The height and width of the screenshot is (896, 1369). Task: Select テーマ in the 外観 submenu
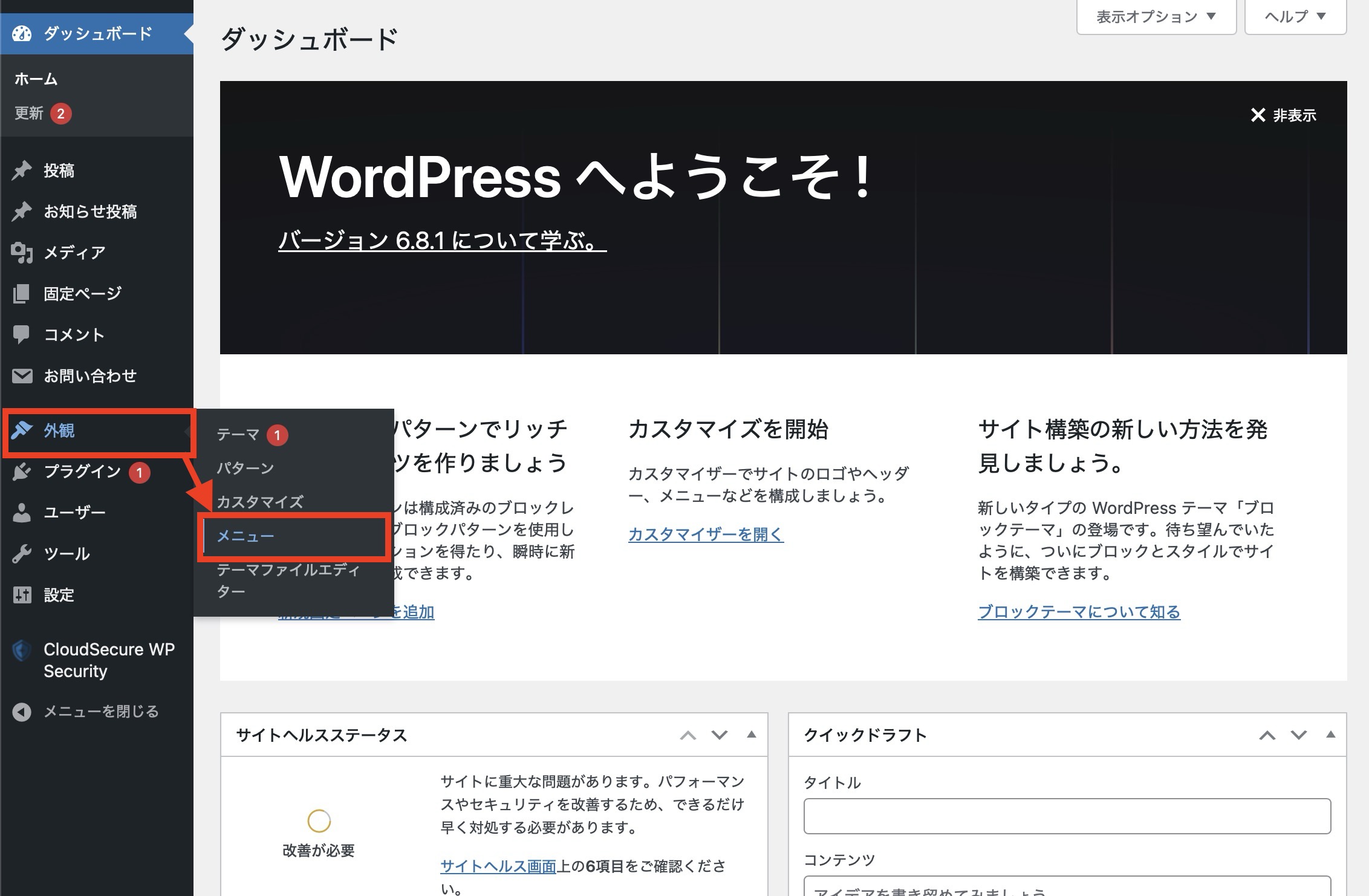(x=238, y=435)
